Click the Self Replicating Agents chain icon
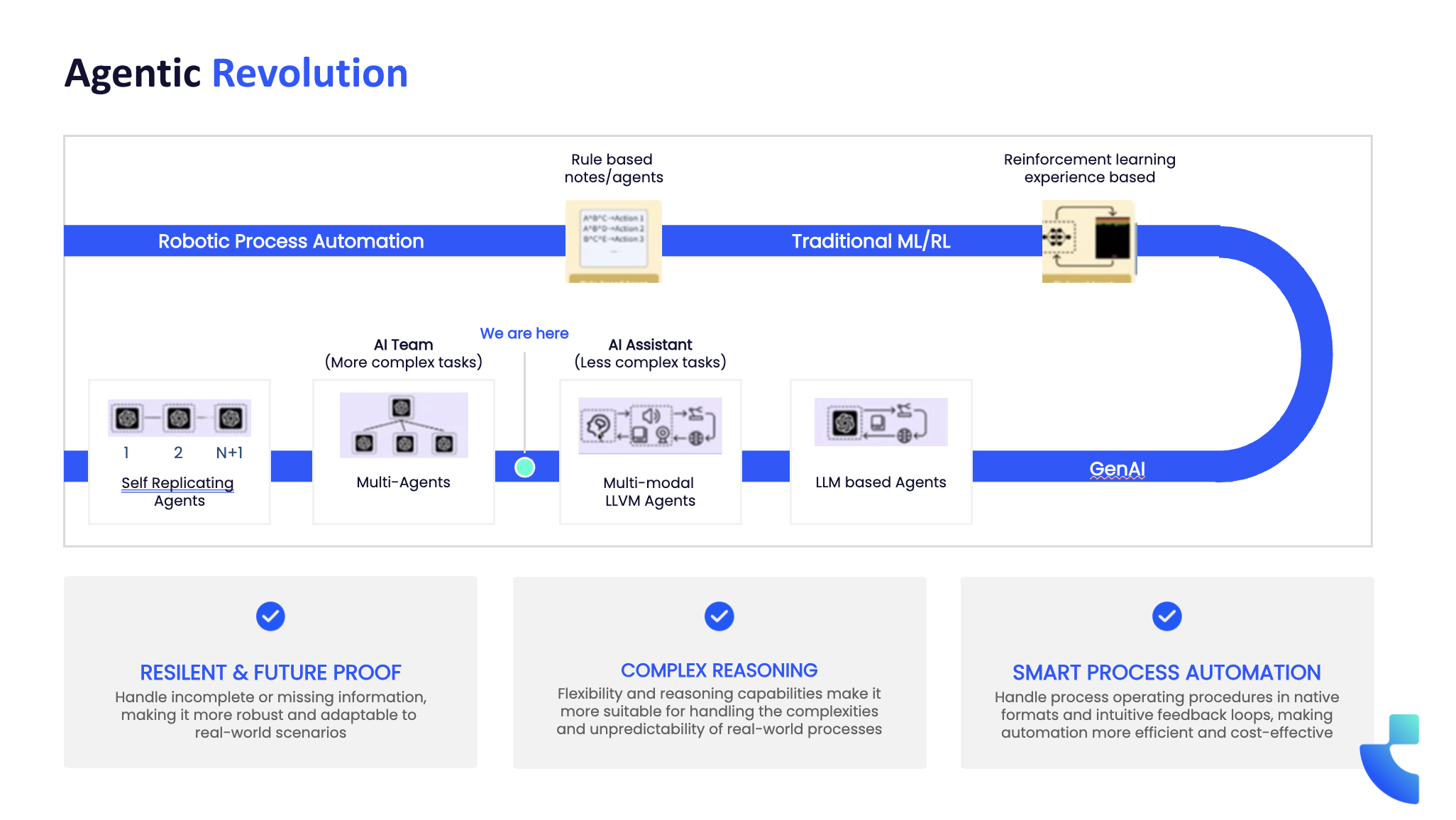The height and width of the screenshot is (820, 1456). pyautogui.click(x=179, y=418)
